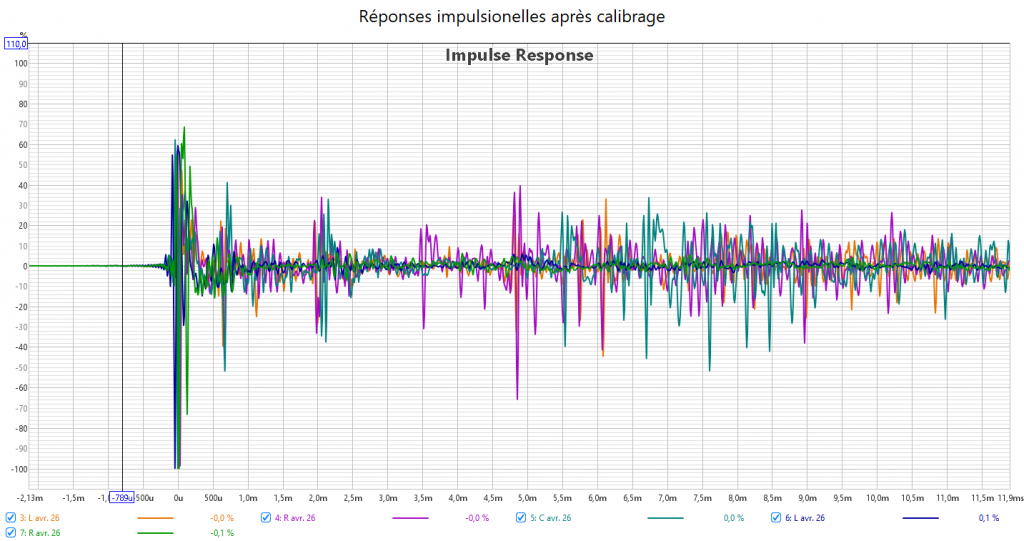Uncheck the 3: L avr. 26 trace checkbox
Viewport: 1024px width, 541px height.
coord(11,518)
